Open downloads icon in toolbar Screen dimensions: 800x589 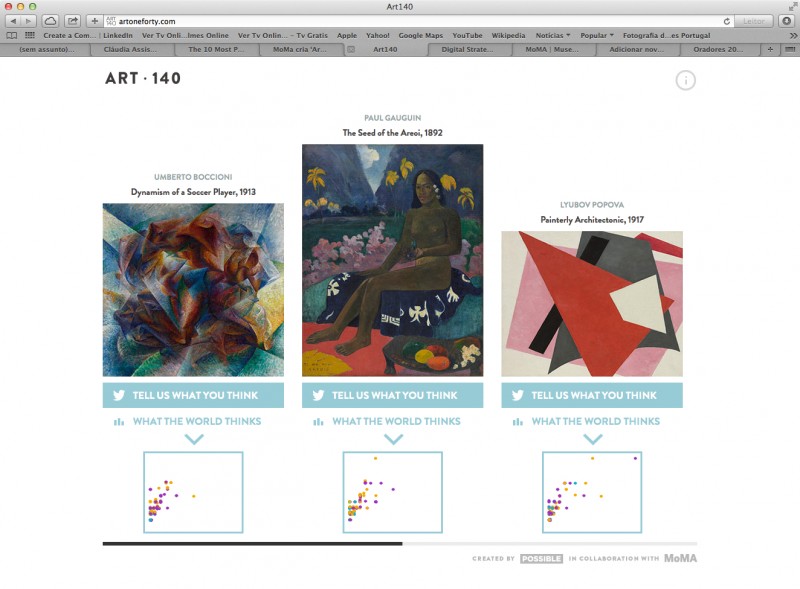(786, 21)
